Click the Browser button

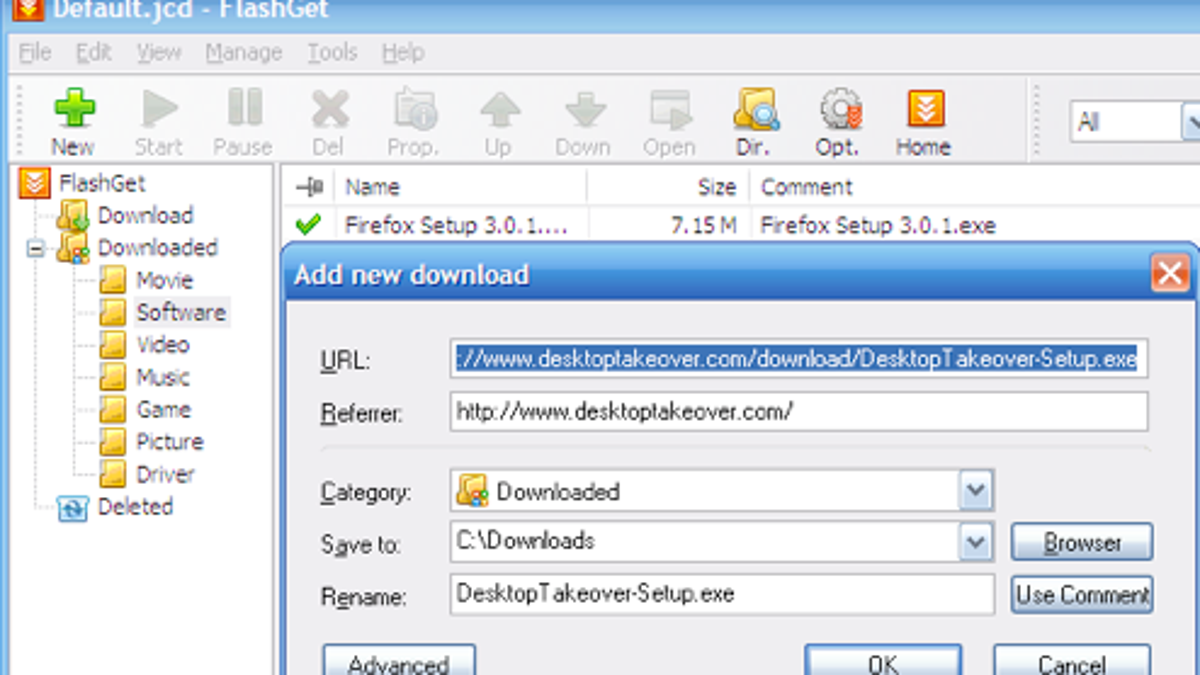point(1082,543)
